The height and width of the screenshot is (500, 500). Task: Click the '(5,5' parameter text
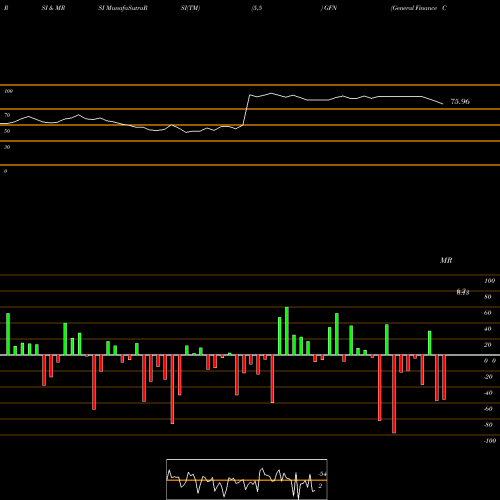(256, 8)
